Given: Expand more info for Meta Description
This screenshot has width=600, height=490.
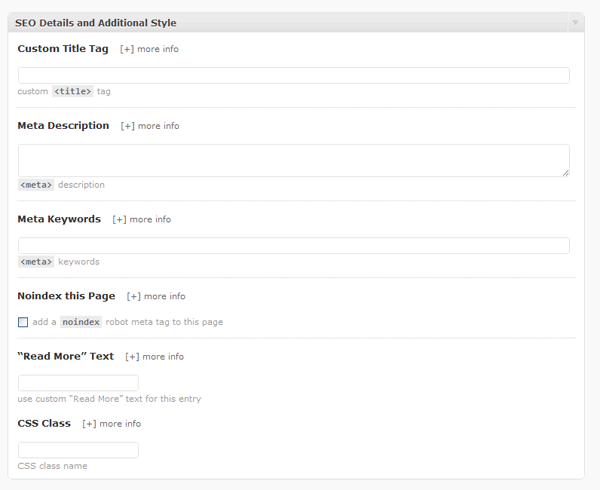Looking at the screenshot, I should (x=150, y=126).
